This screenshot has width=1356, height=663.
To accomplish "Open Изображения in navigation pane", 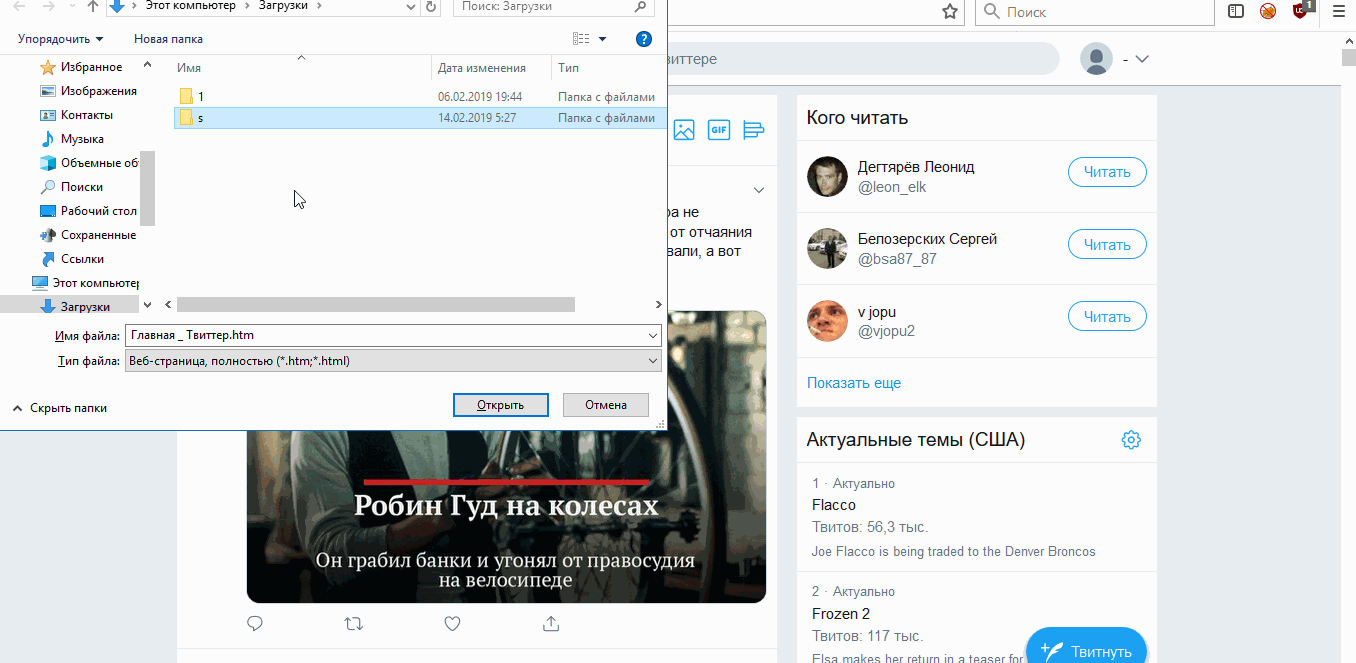I will point(98,91).
